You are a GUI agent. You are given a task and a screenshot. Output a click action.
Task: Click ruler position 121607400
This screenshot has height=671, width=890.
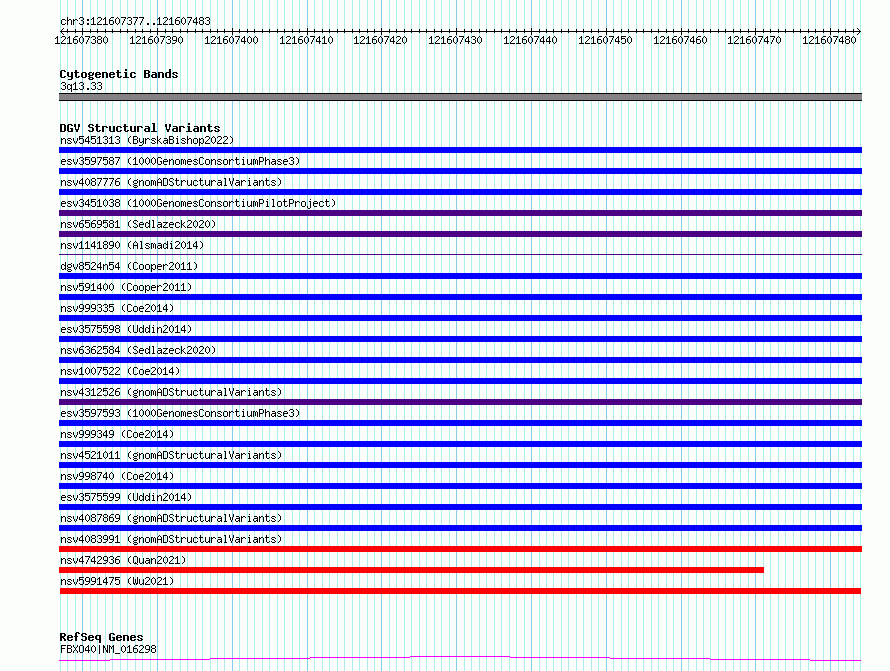pos(231,40)
